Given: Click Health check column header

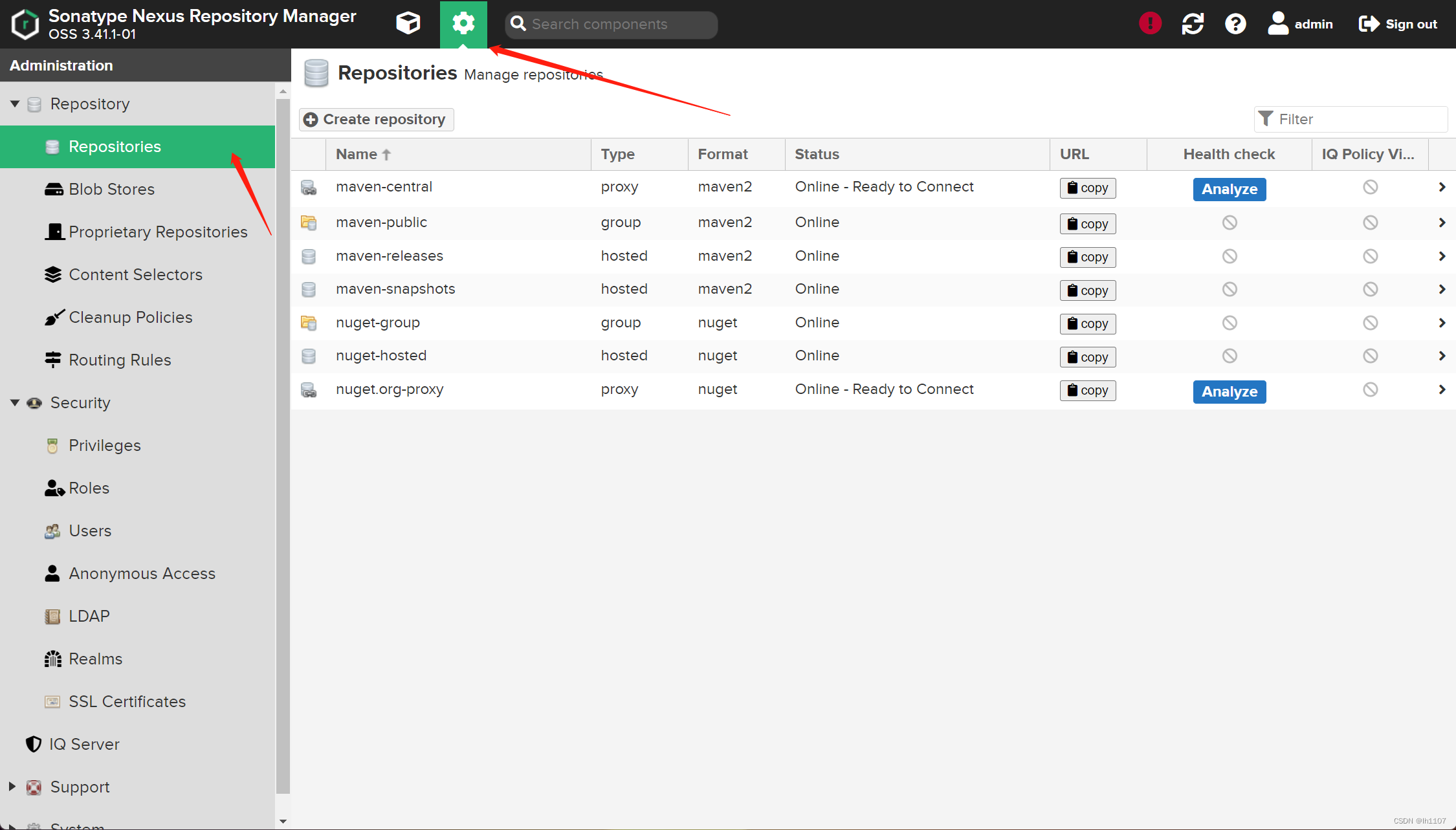Looking at the screenshot, I should [x=1229, y=154].
